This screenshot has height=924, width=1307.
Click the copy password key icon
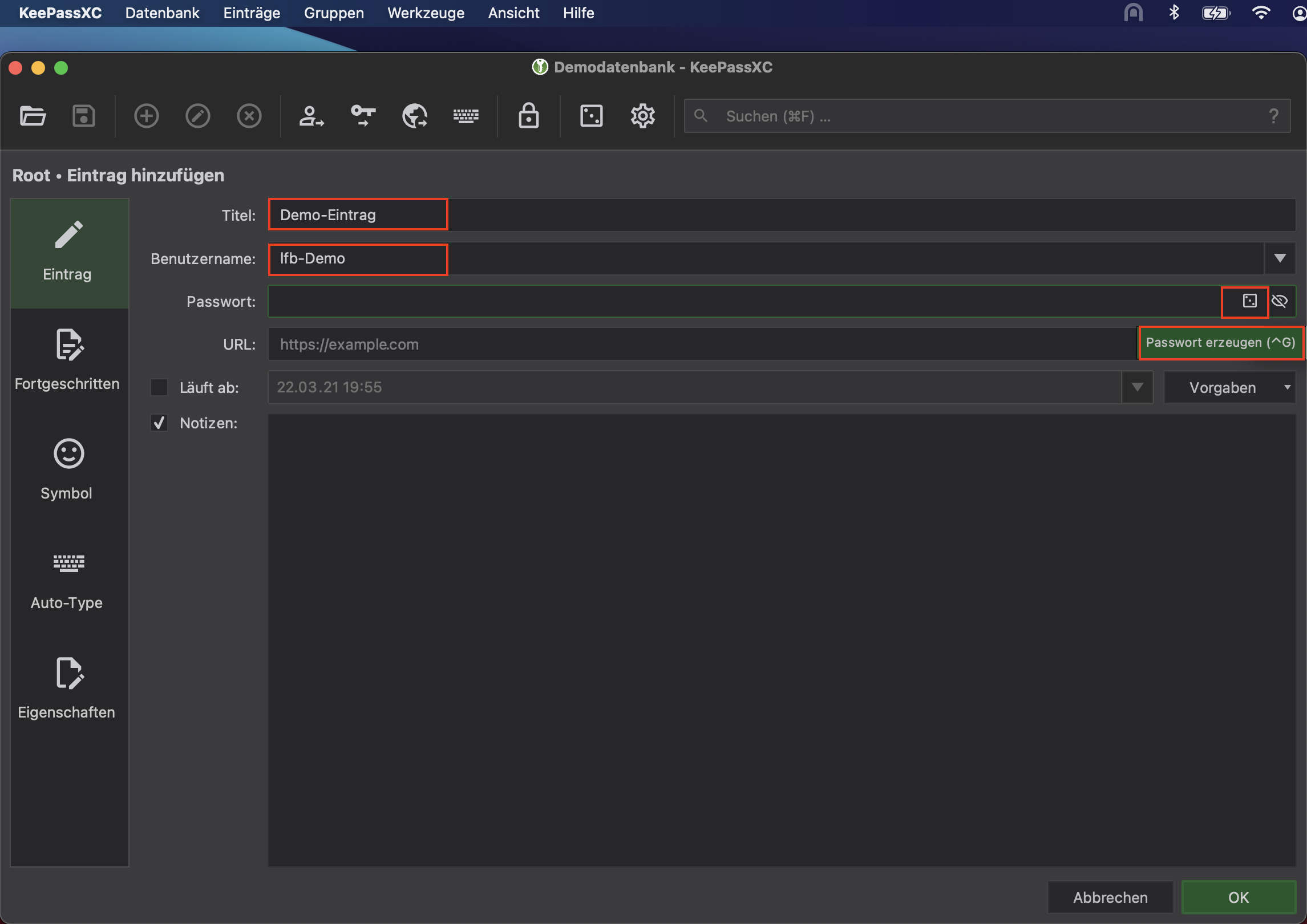click(x=363, y=116)
